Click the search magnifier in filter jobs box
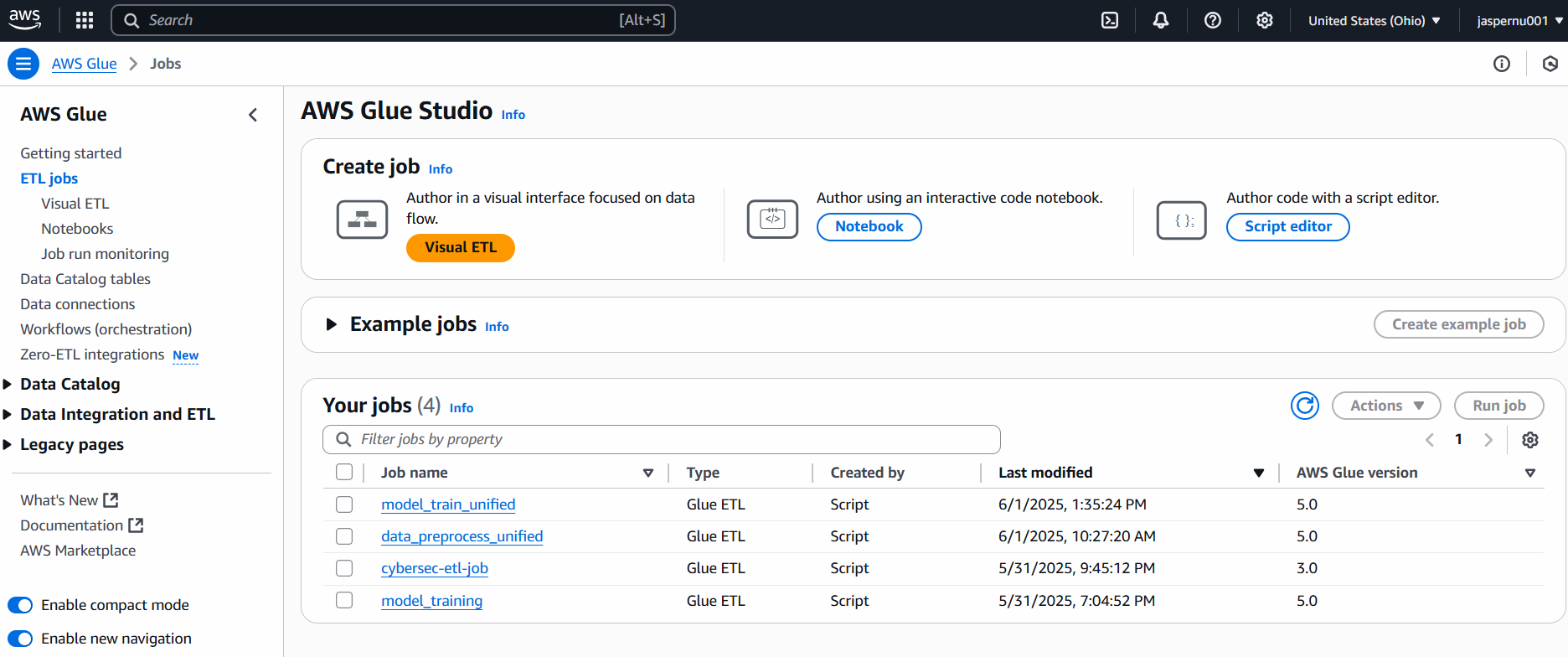The height and width of the screenshot is (657, 1568). (x=343, y=439)
